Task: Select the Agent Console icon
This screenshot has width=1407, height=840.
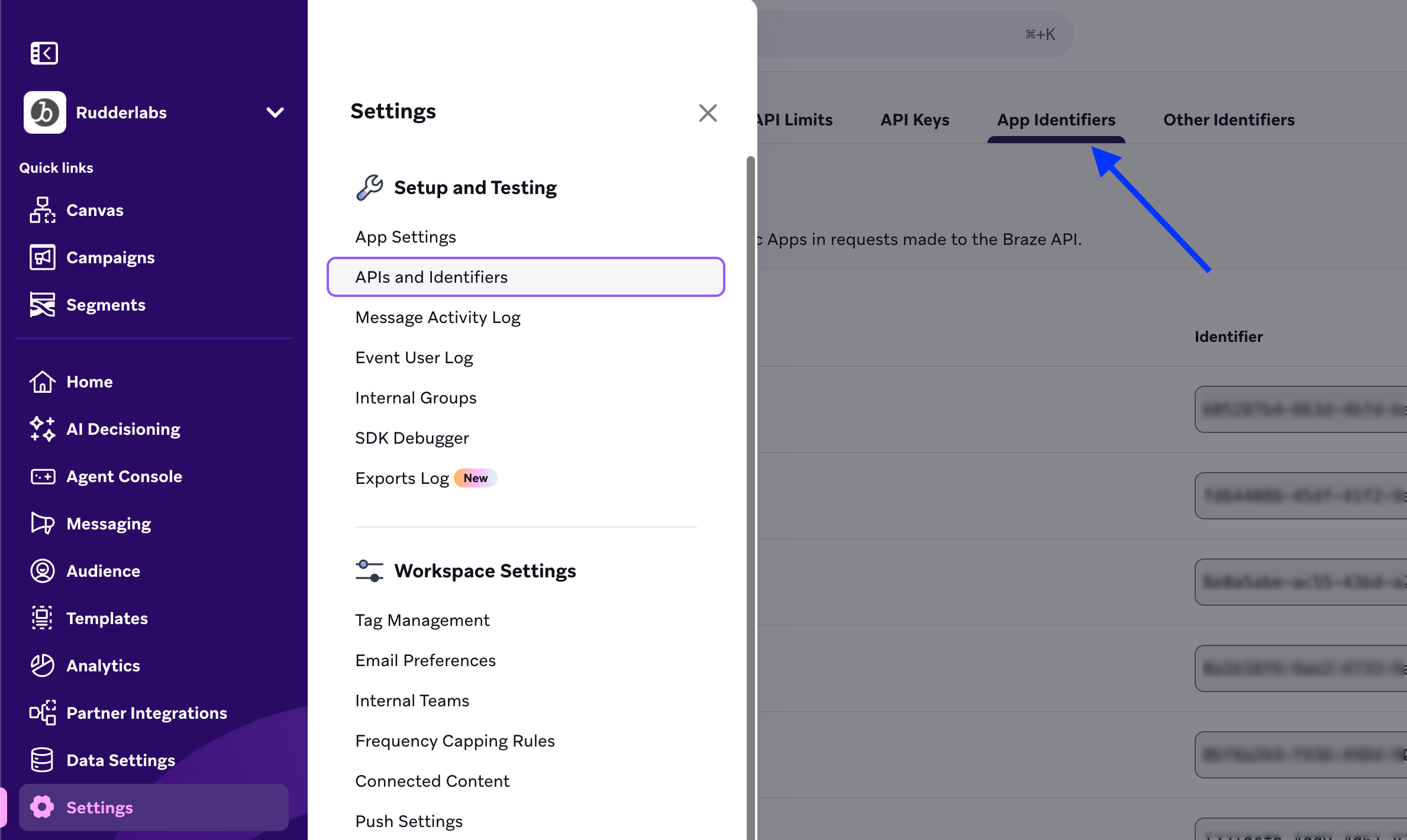Action: coord(42,476)
